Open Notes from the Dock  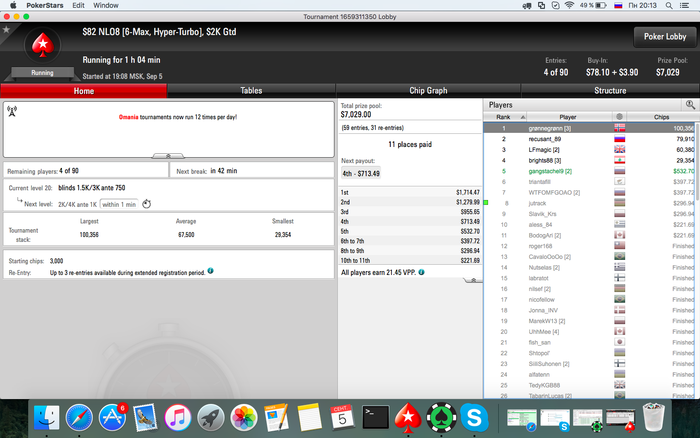pos(309,418)
